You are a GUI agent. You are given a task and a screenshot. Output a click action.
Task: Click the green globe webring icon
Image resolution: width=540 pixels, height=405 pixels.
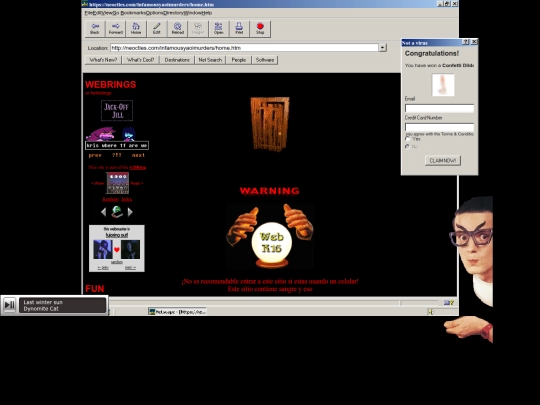coord(117,212)
